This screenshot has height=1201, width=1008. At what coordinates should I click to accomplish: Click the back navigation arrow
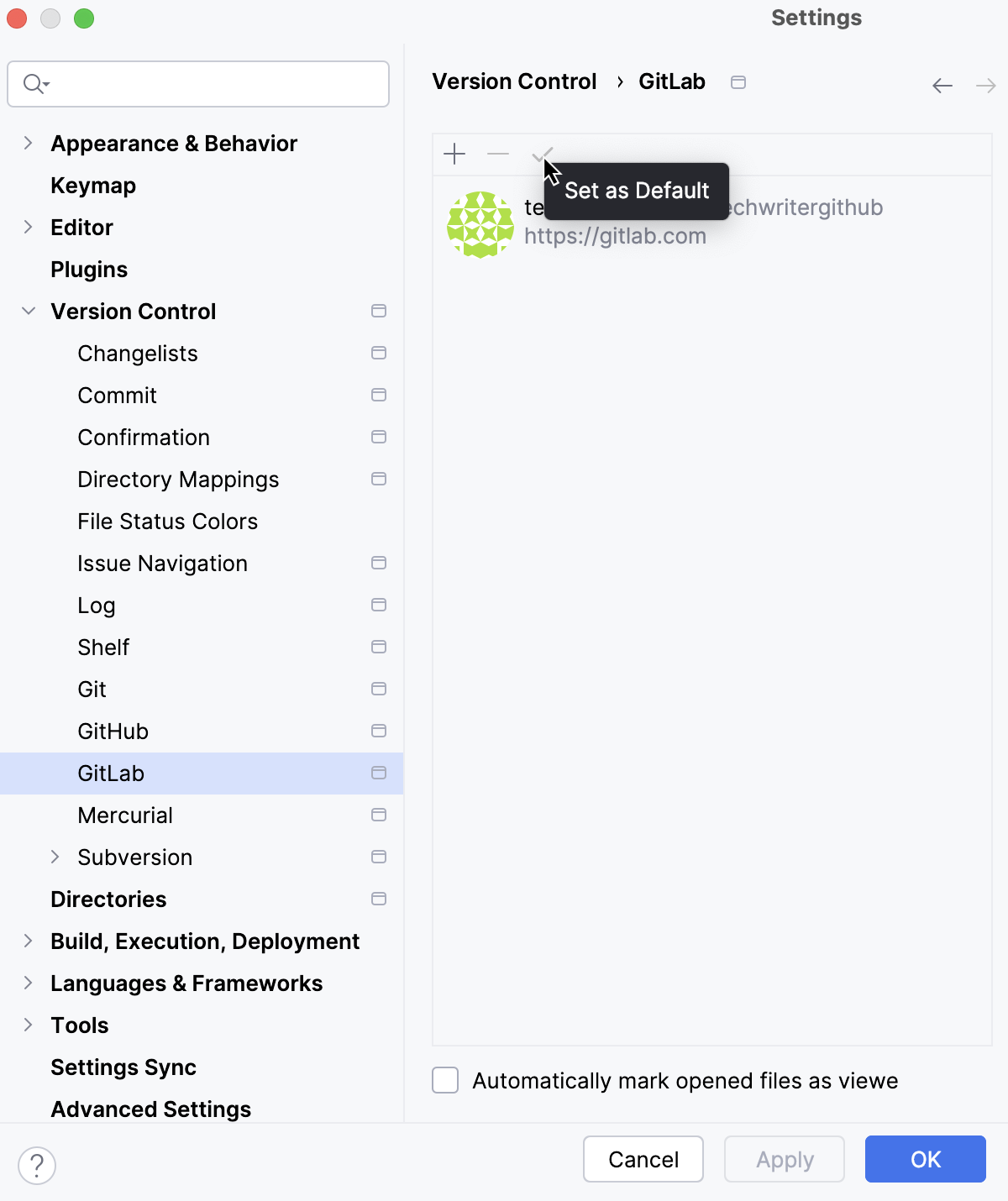[x=942, y=85]
